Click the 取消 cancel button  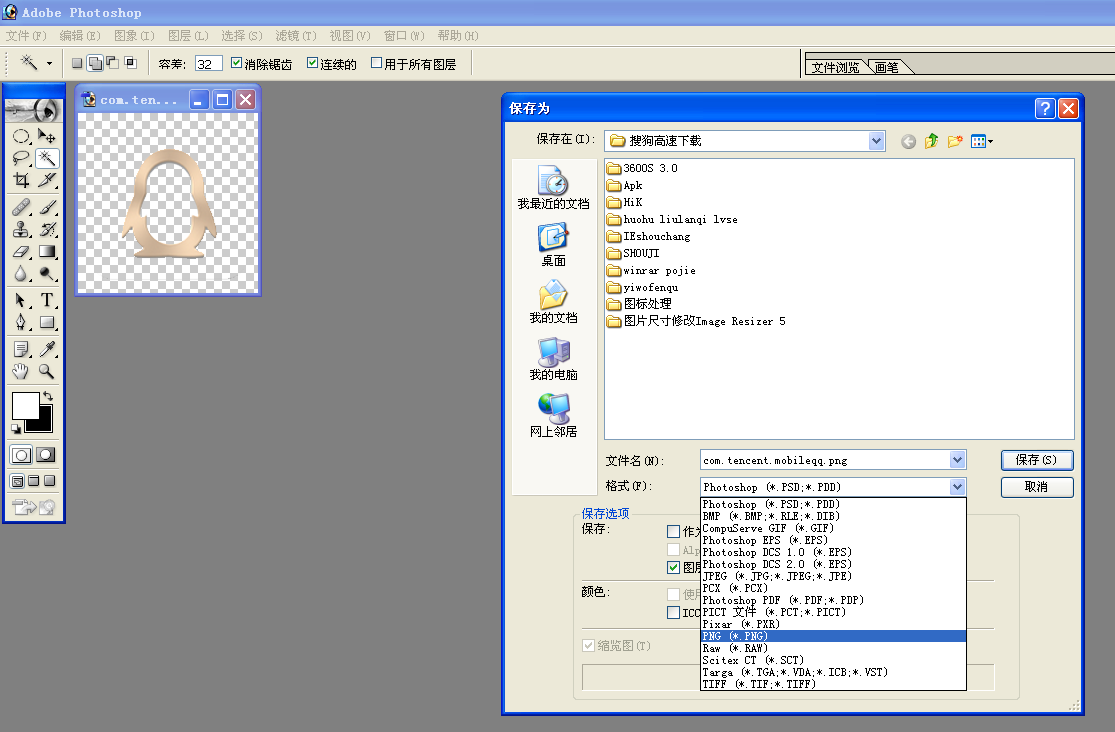(x=1037, y=487)
